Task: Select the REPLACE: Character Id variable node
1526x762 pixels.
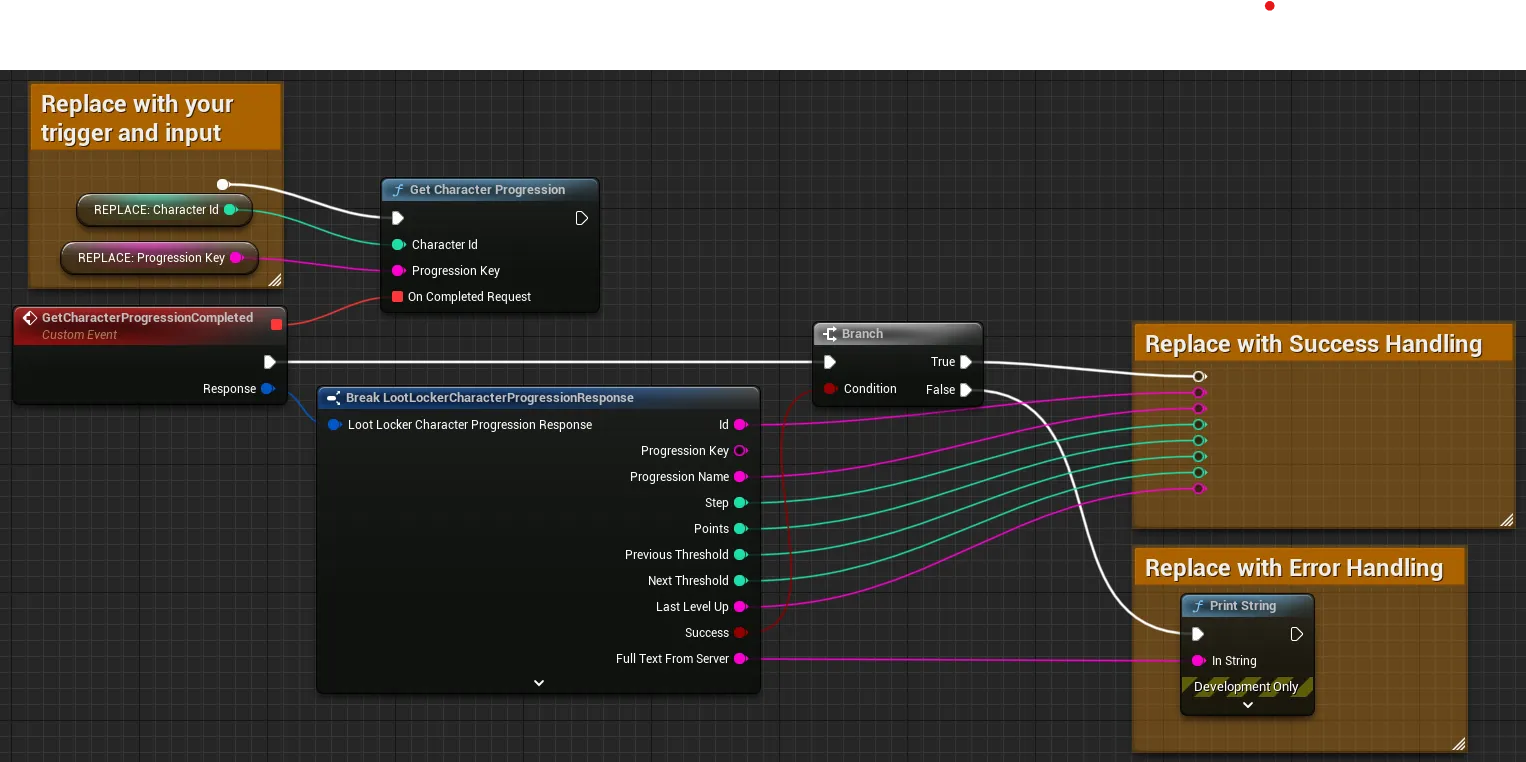Action: click(x=164, y=209)
